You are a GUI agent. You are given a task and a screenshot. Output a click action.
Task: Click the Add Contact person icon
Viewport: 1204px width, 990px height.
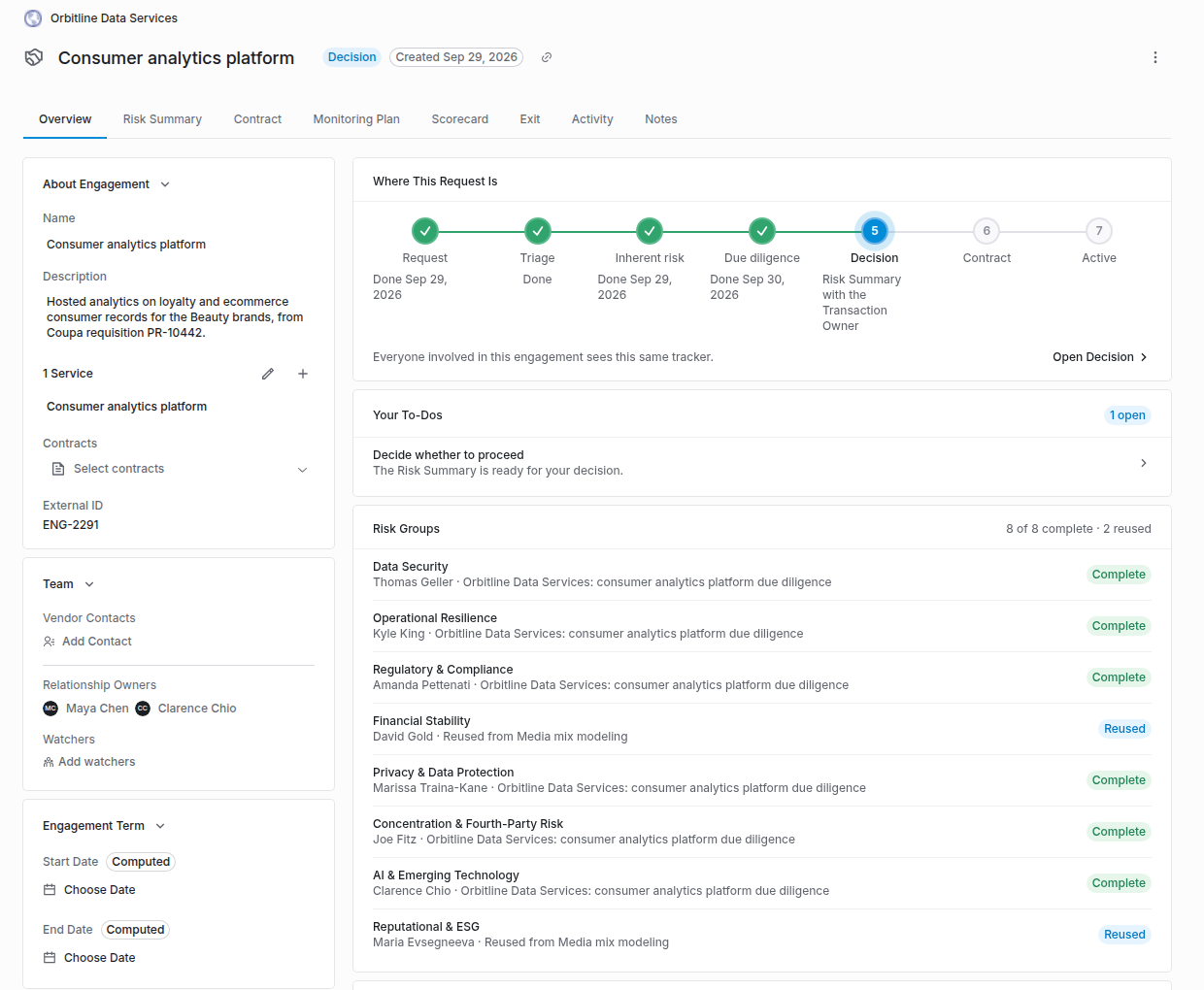pyautogui.click(x=50, y=642)
